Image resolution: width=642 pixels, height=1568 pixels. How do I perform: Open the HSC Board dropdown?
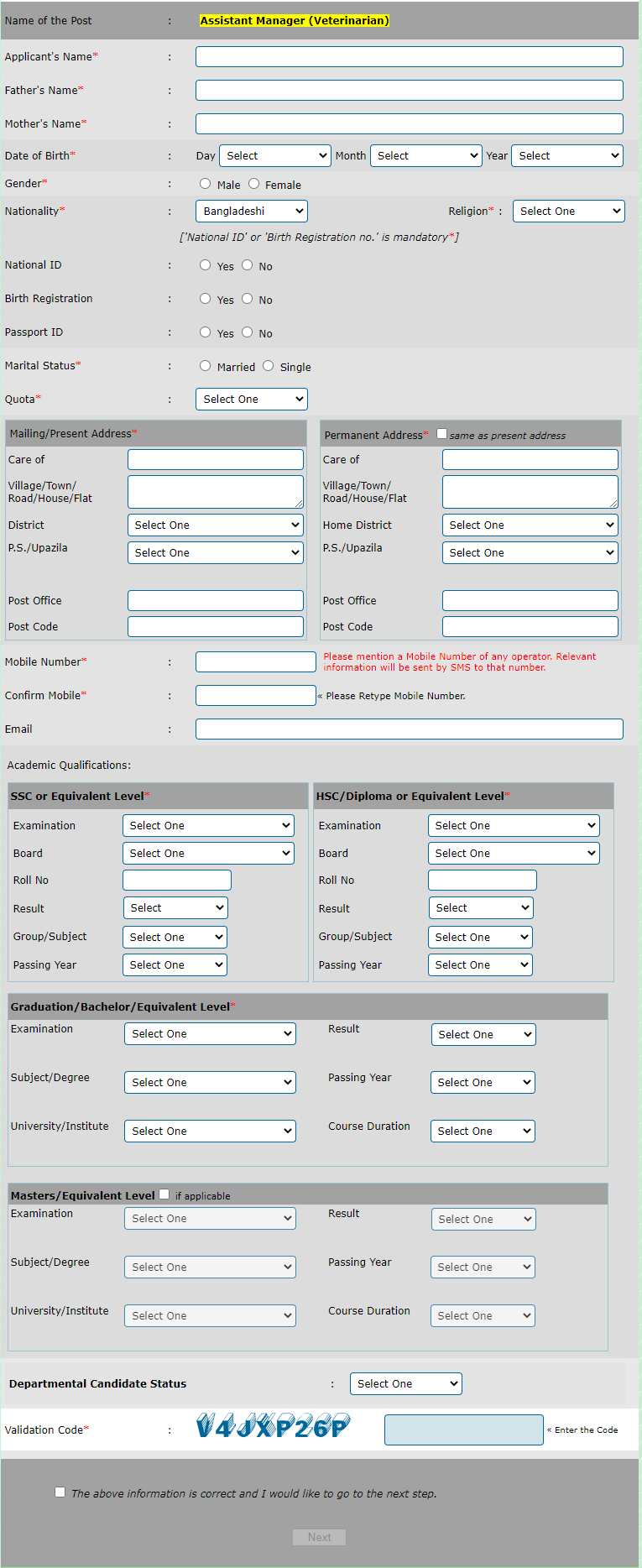[x=514, y=854]
